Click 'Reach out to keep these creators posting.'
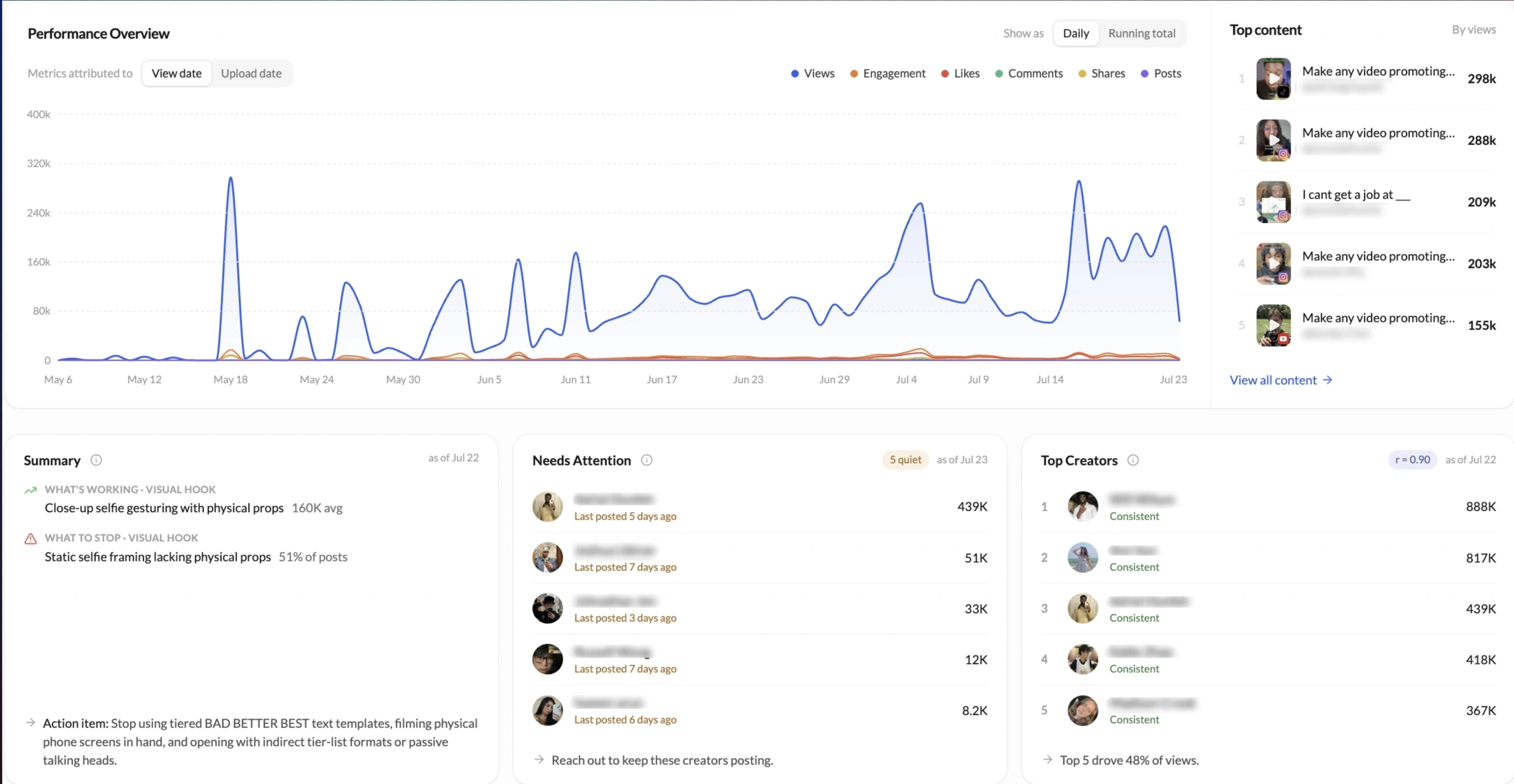Image resolution: width=1514 pixels, height=784 pixels. coord(662,760)
